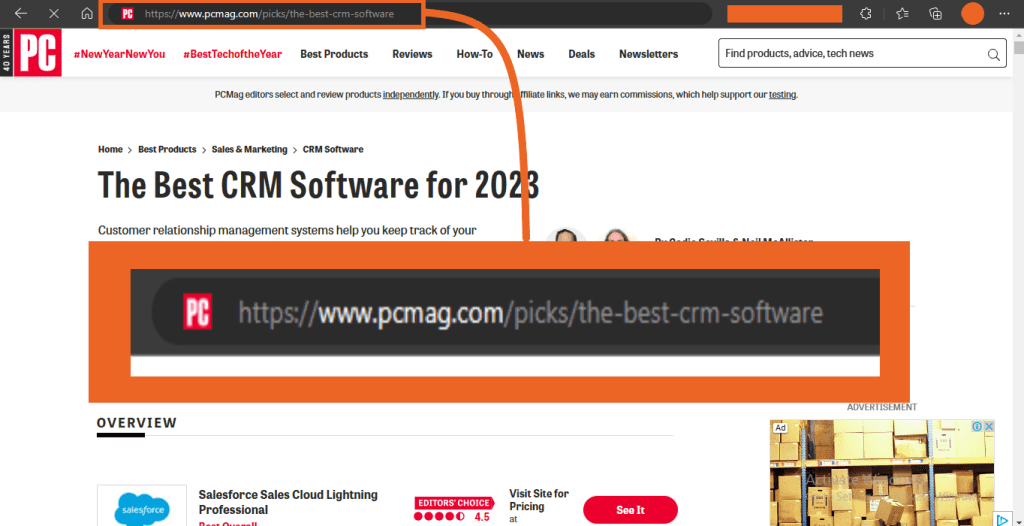1024x526 pixels.
Task: Click Best Products breadcrumb
Action: (x=167, y=150)
